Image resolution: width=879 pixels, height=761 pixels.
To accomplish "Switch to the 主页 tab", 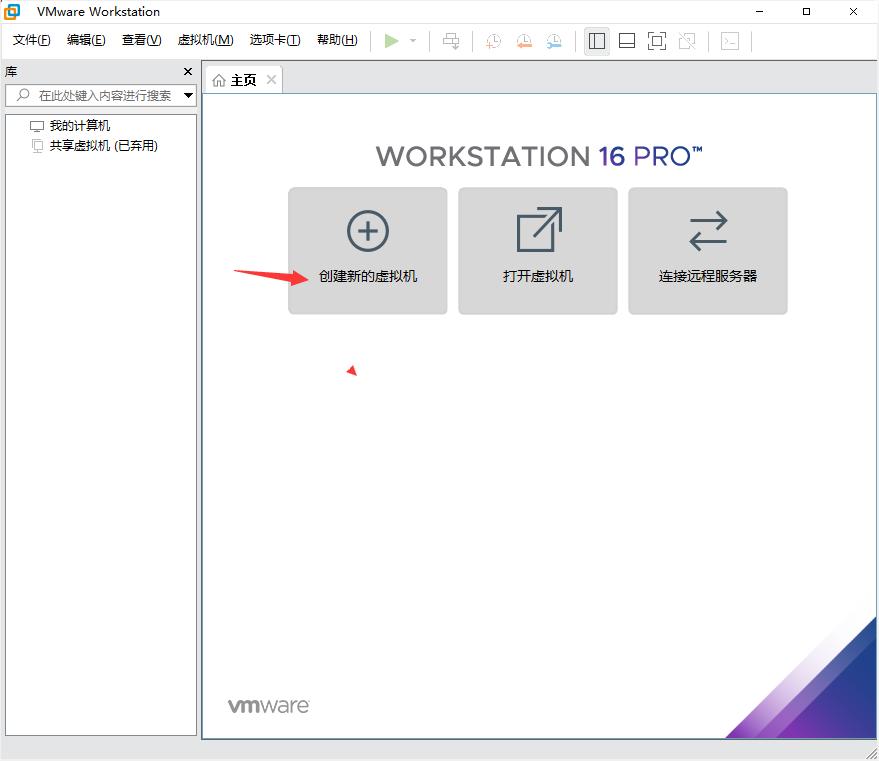I will coord(241,80).
